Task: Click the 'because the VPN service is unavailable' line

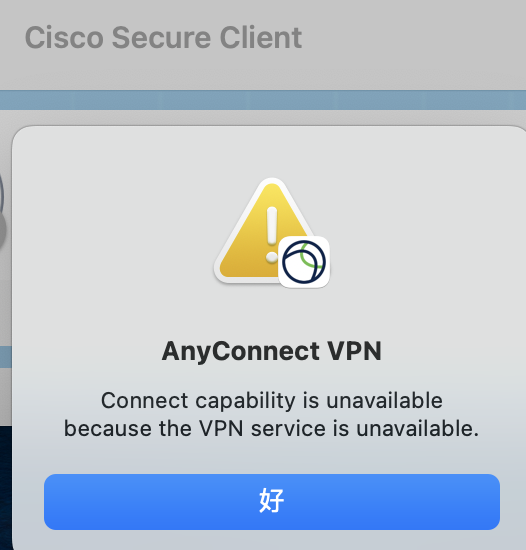Action: click(x=272, y=428)
